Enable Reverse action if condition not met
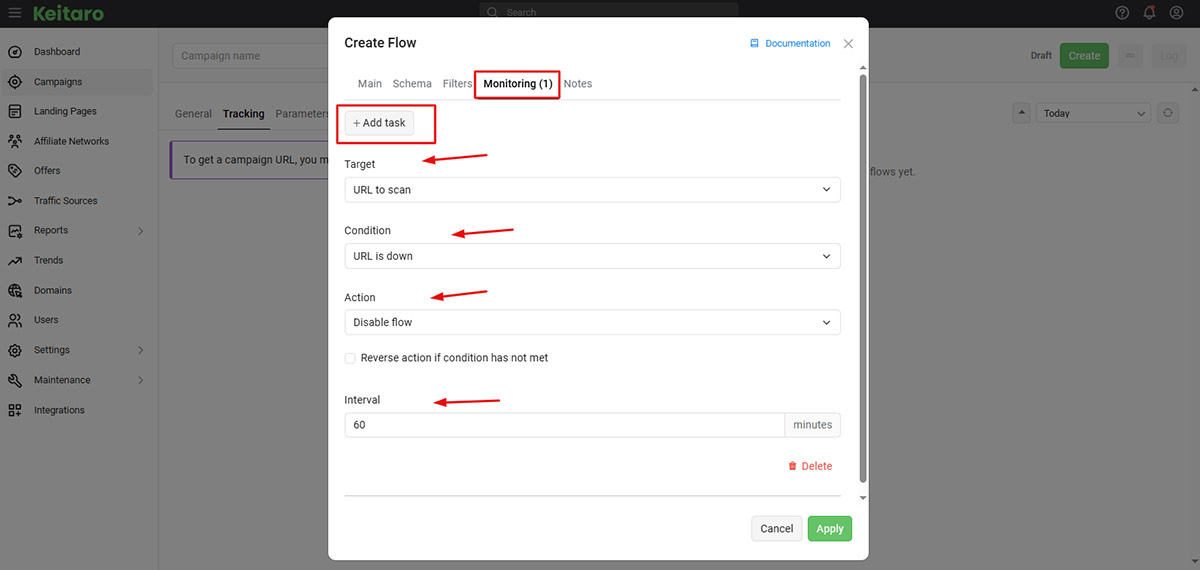1200x570 pixels. pos(350,358)
